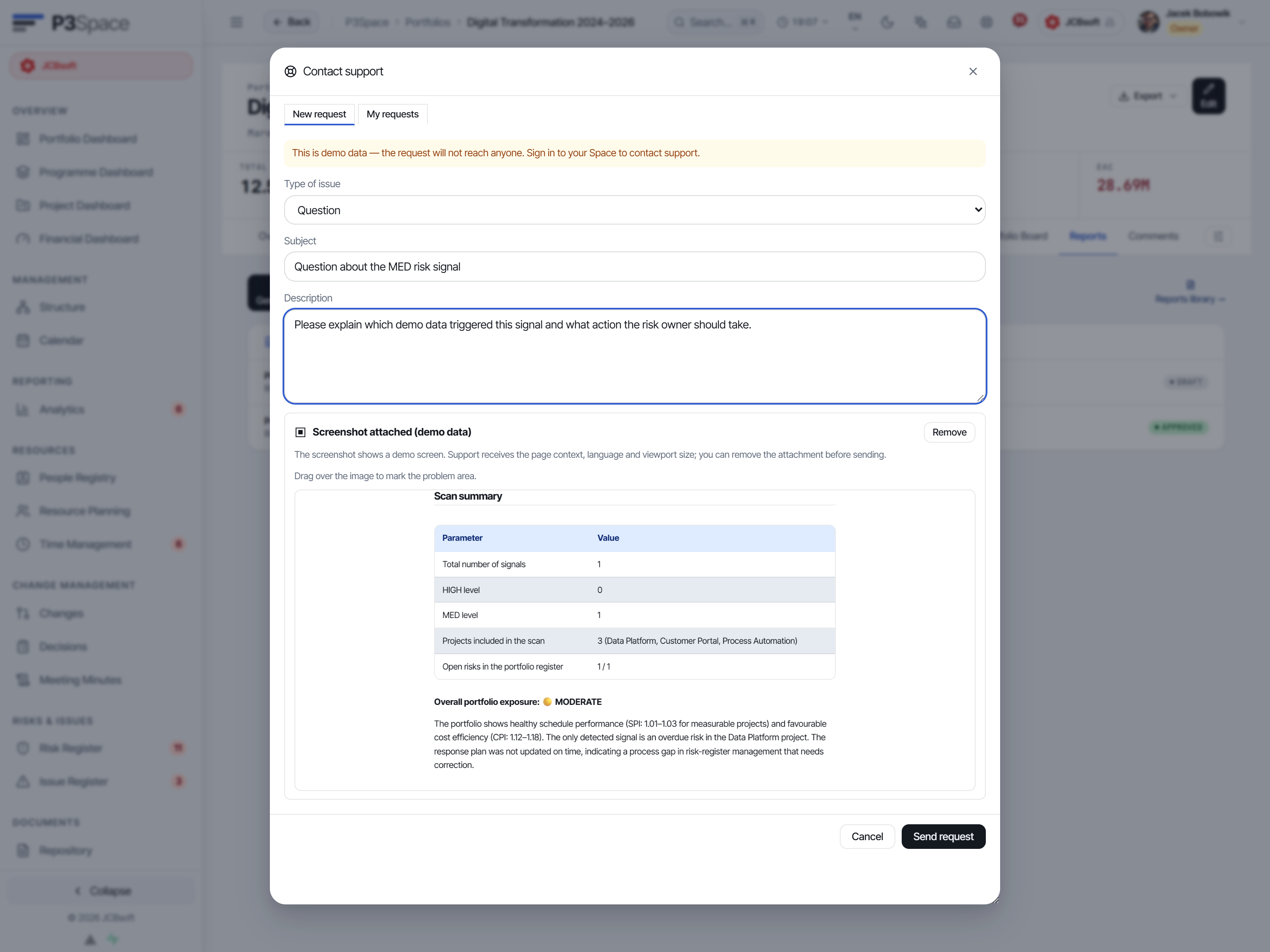Open the Portfolios breadcrumb link
Image resolution: width=1270 pixels, height=952 pixels.
(x=428, y=22)
